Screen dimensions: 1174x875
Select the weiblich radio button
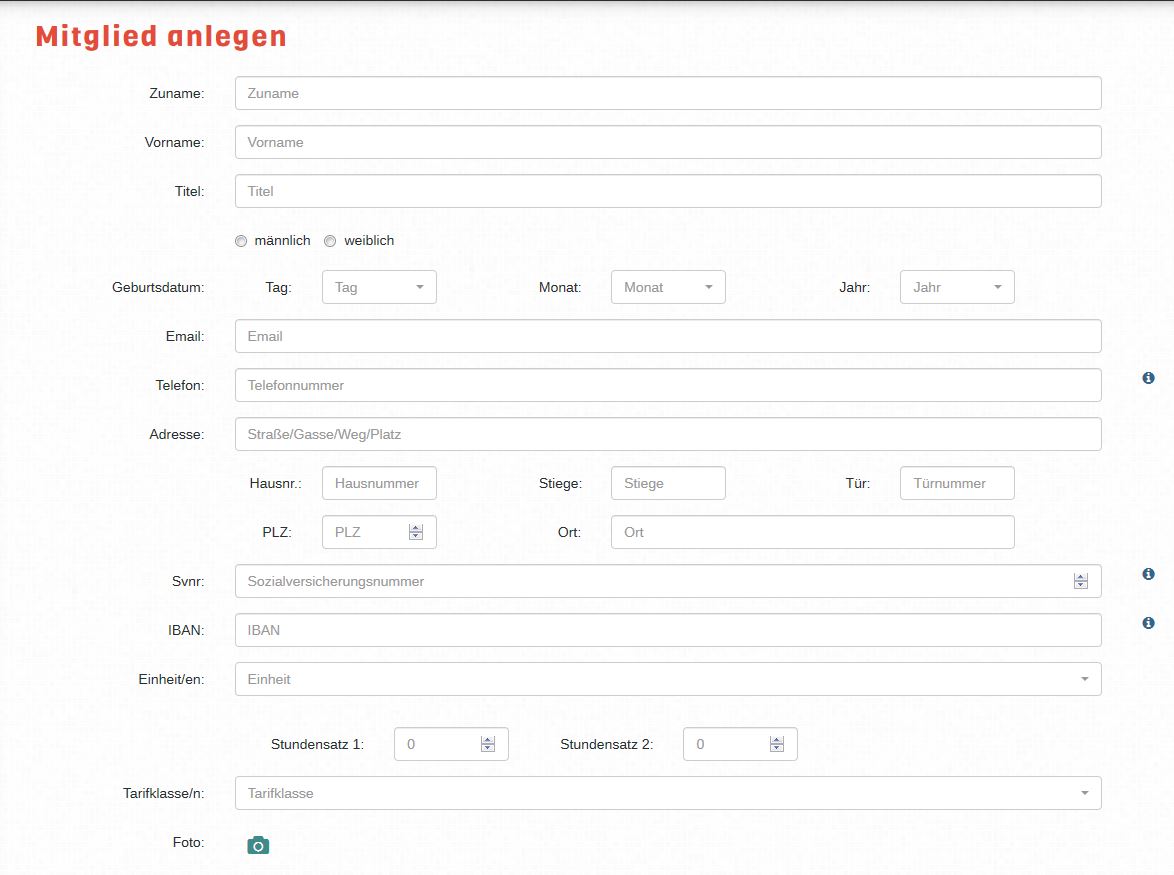330,241
